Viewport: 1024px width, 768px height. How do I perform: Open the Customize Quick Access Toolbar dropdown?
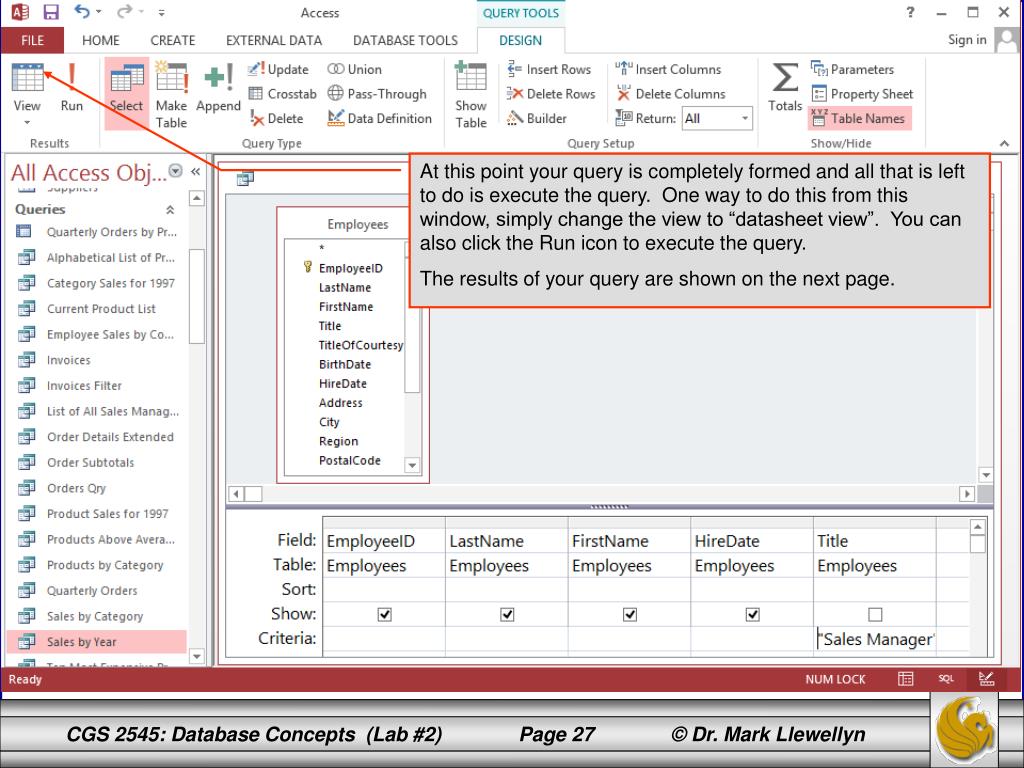click(161, 12)
